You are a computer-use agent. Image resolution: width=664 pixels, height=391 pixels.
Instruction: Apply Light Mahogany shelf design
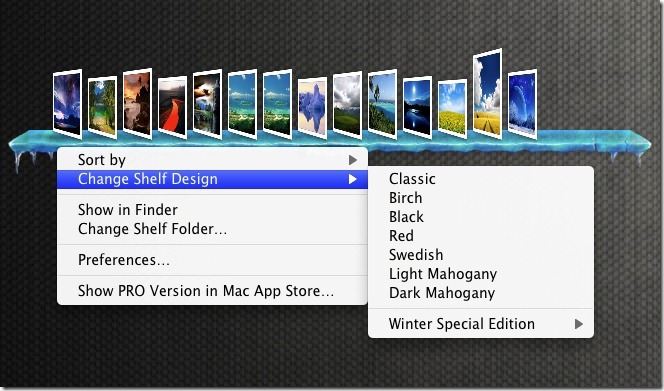tap(443, 274)
